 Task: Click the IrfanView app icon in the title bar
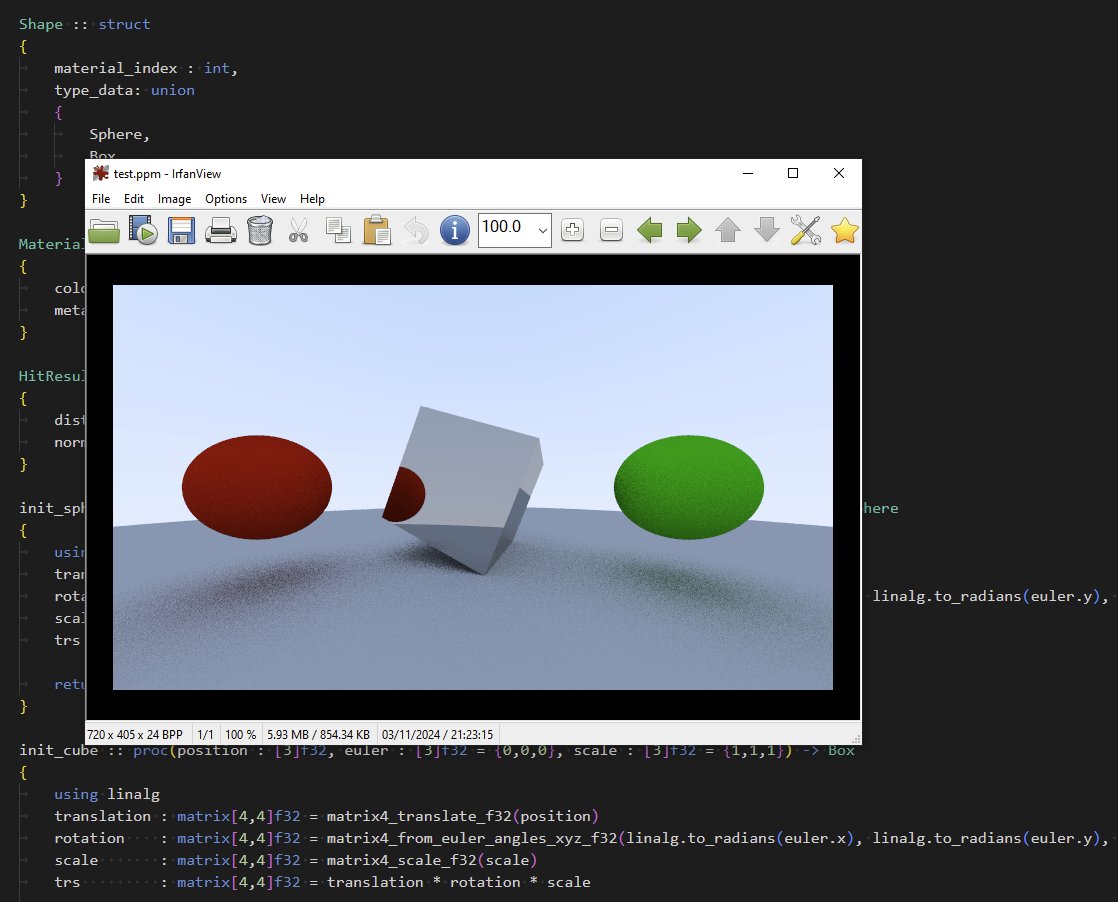point(101,173)
